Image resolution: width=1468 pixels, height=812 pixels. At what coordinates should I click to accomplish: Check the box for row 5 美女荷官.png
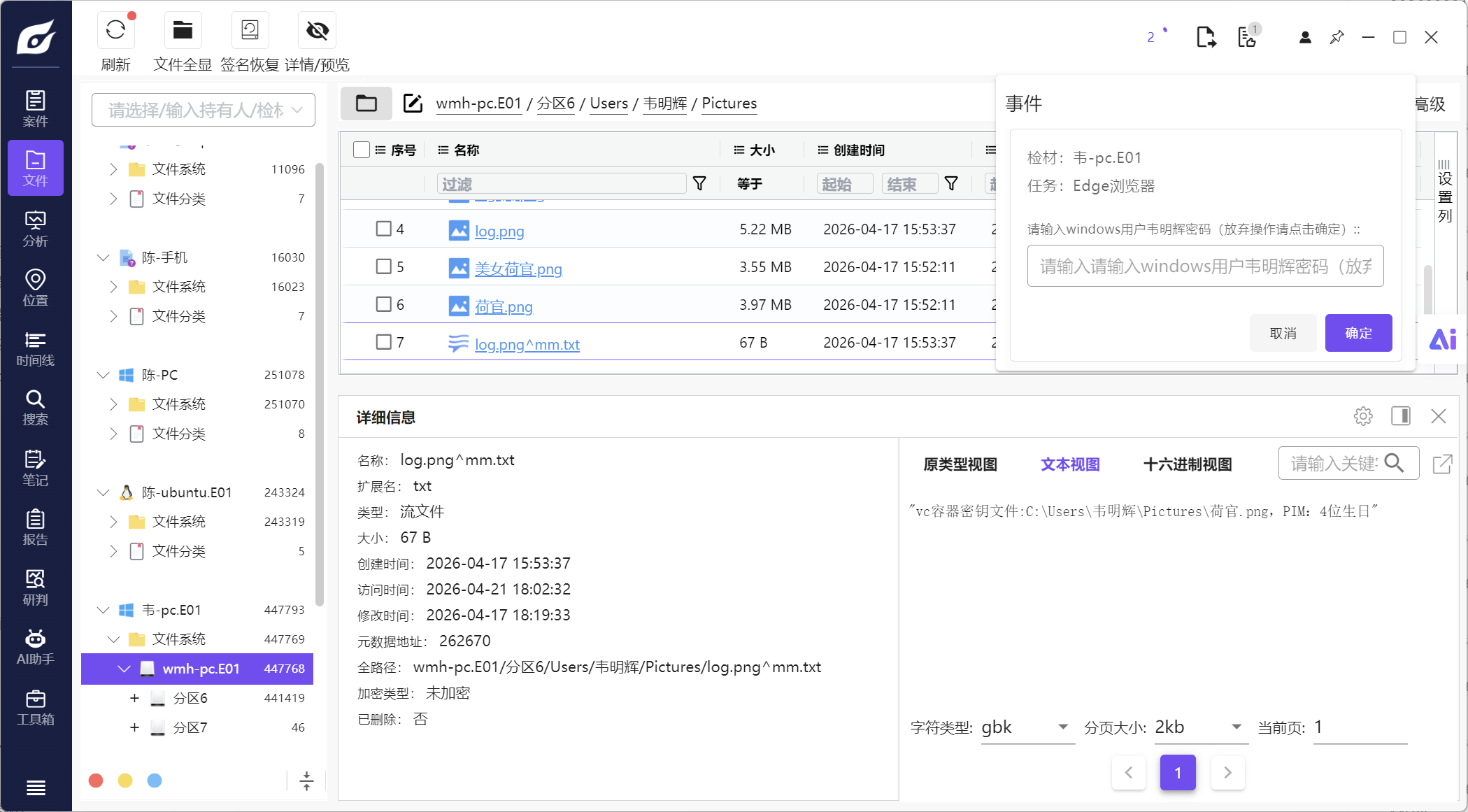[384, 266]
